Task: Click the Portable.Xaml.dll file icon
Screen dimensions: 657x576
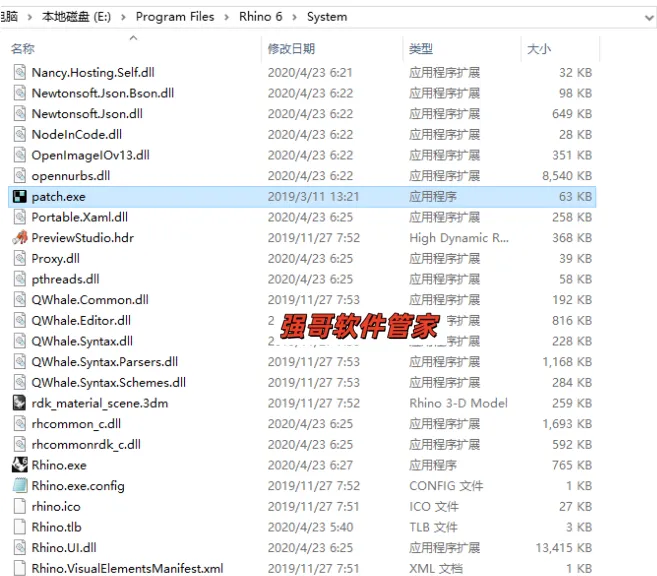Action: 20,217
